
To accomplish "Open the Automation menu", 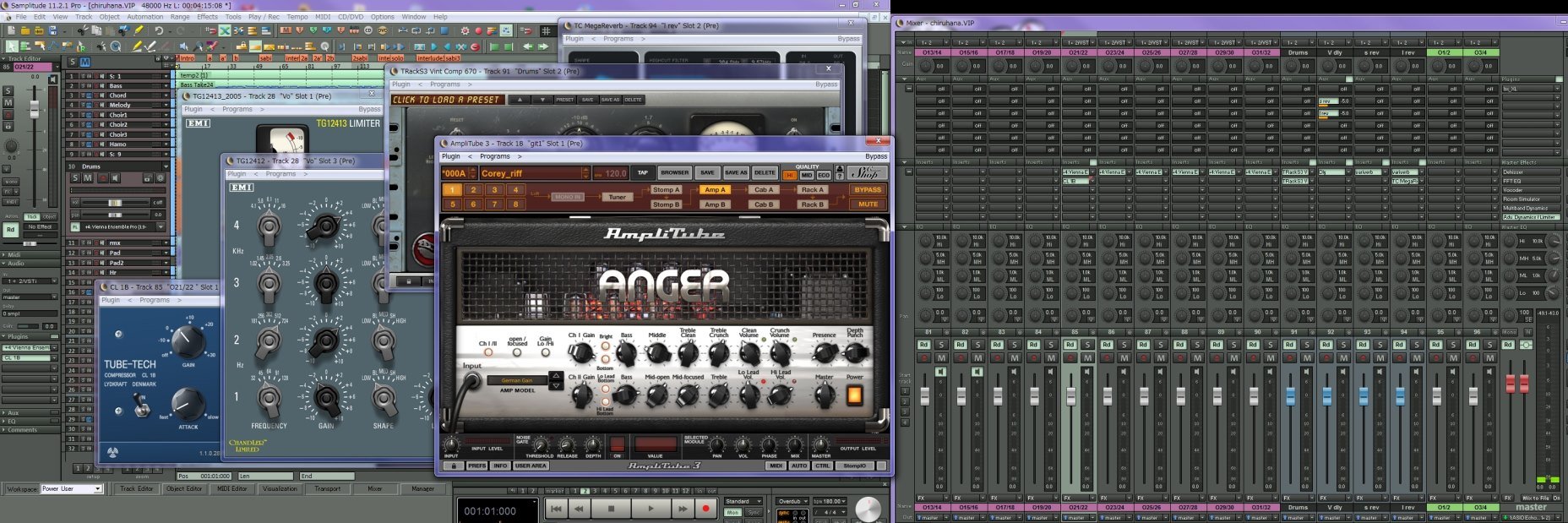I will [144, 17].
